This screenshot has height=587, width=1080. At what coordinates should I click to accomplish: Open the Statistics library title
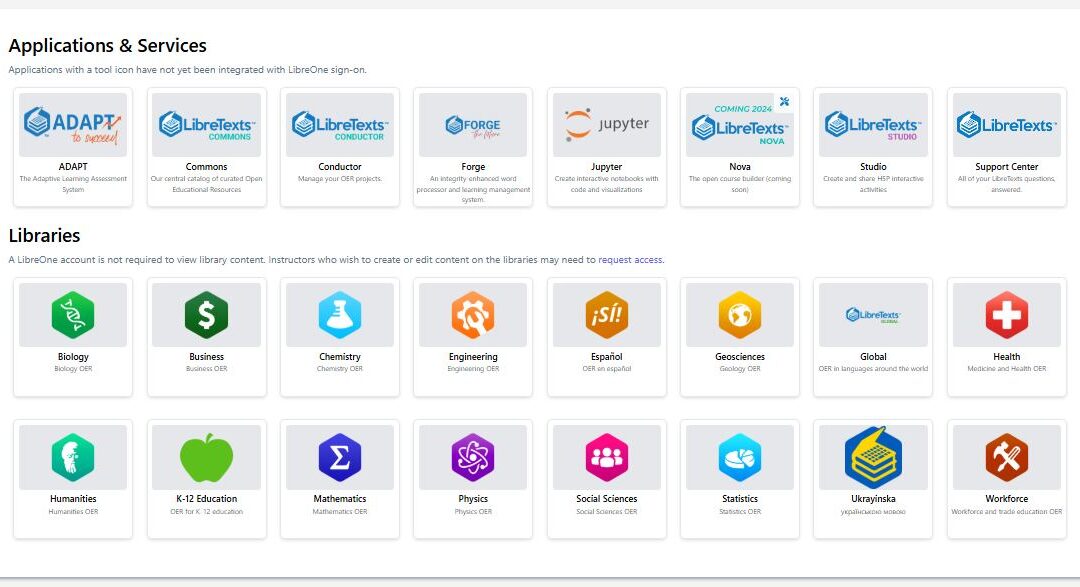(740, 499)
